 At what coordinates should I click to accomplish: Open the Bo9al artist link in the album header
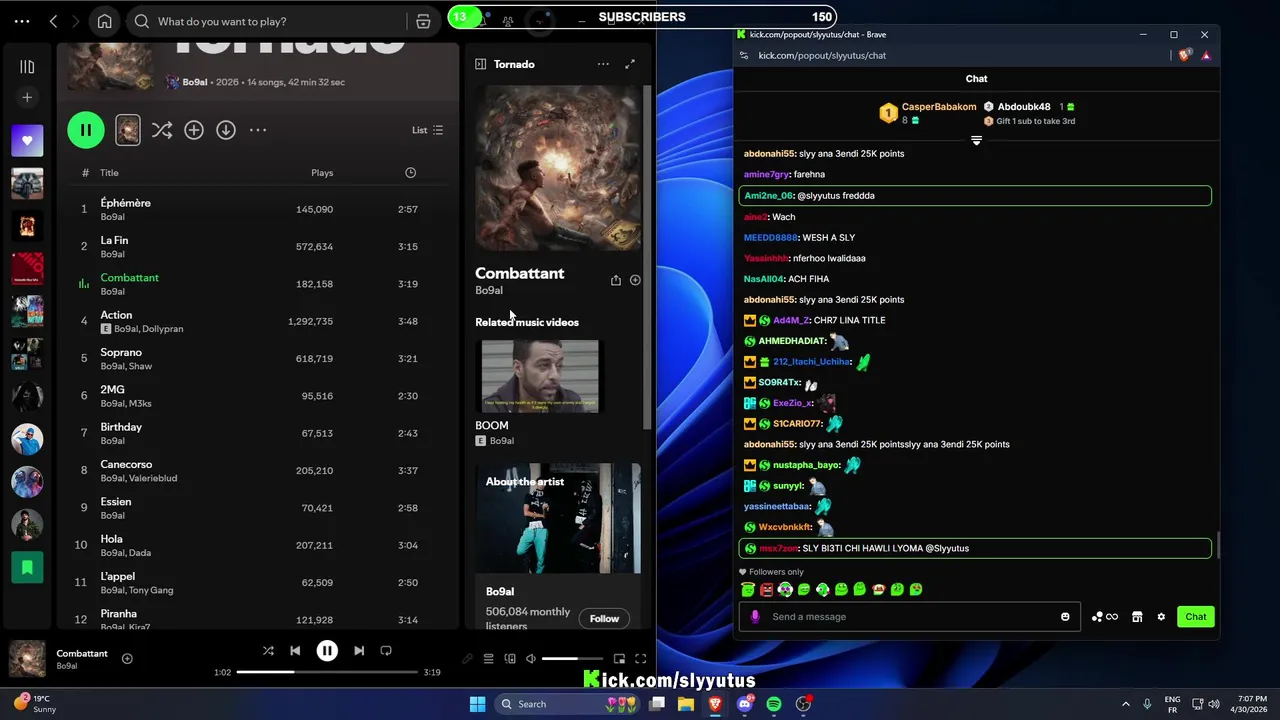[x=195, y=82]
